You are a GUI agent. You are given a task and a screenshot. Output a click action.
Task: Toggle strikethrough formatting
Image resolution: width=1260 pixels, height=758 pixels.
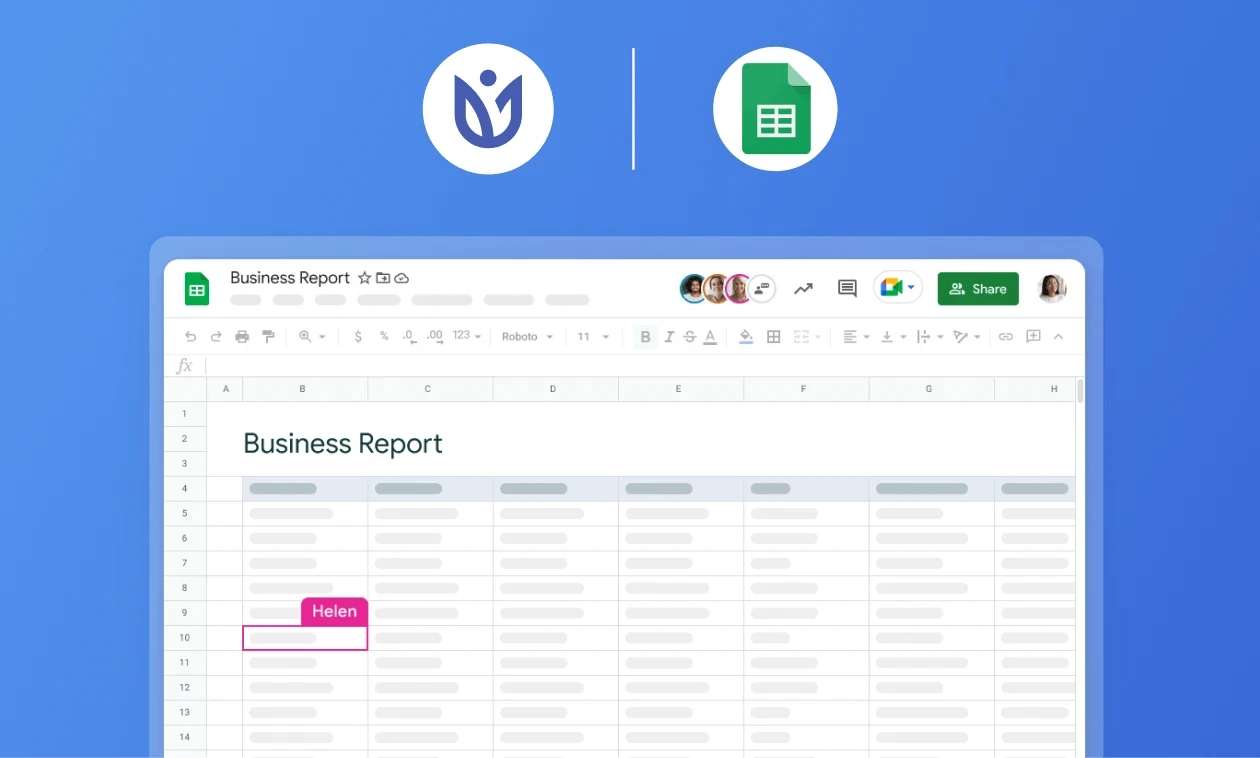pyautogui.click(x=689, y=337)
